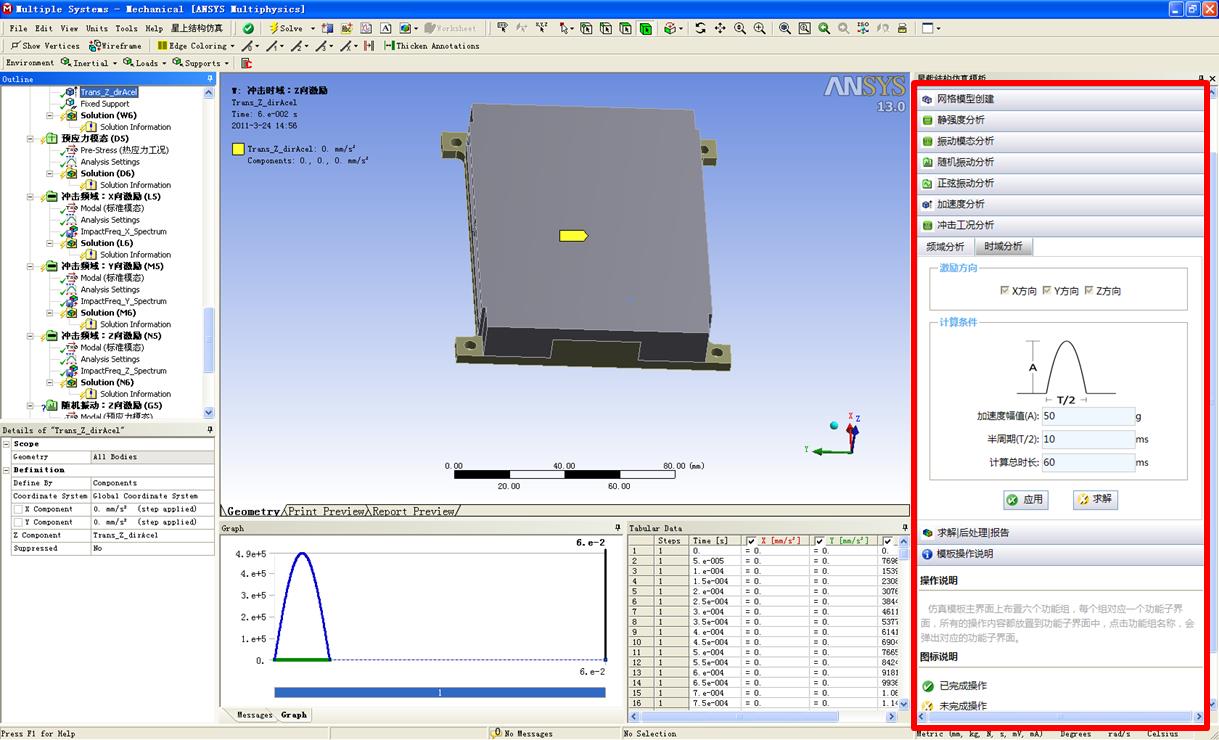Click the Fixed Support tree icon
The height and width of the screenshot is (740, 1219).
click(70, 104)
